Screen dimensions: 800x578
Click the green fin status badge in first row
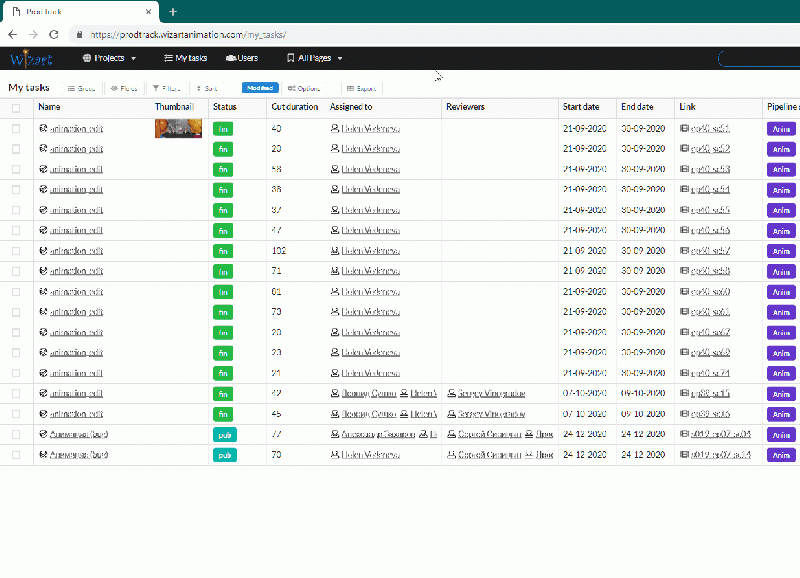click(x=224, y=129)
